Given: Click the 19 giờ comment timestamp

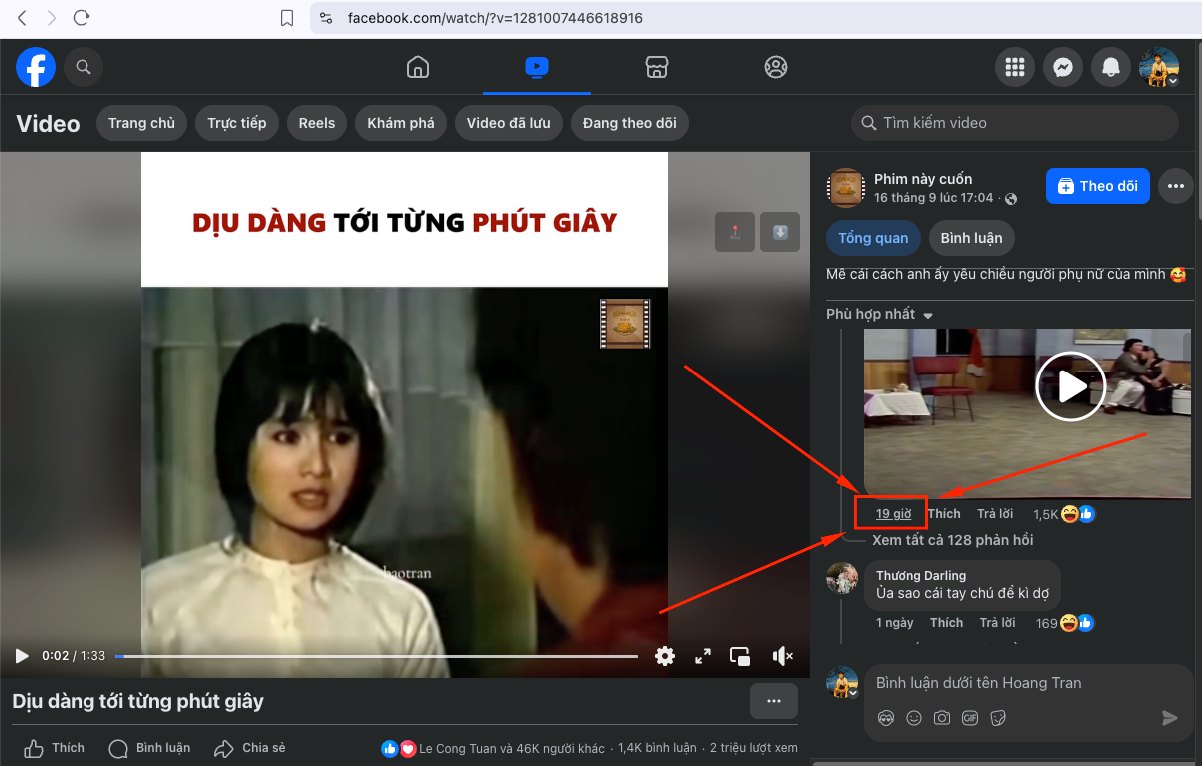Looking at the screenshot, I should pos(893,514).
